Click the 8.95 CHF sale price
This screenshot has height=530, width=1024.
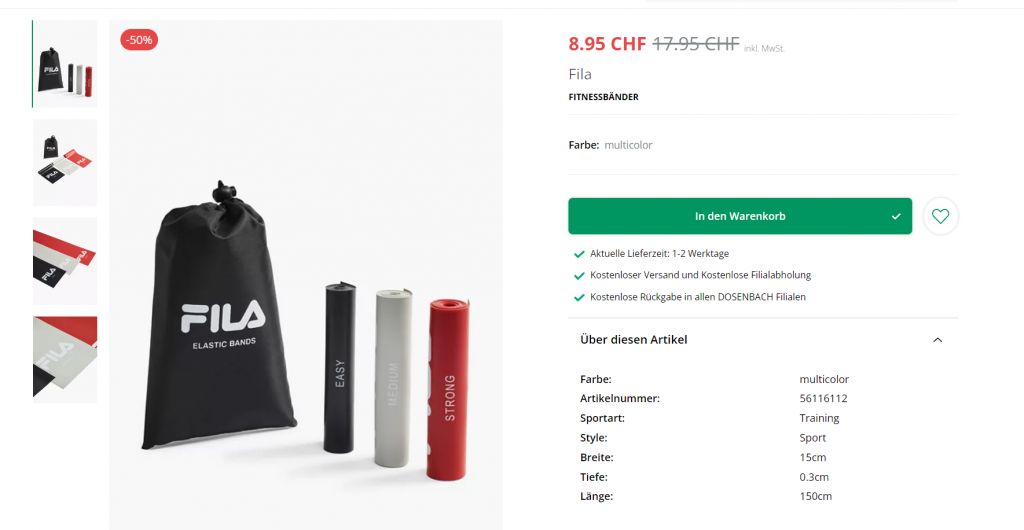pos(607,44)
